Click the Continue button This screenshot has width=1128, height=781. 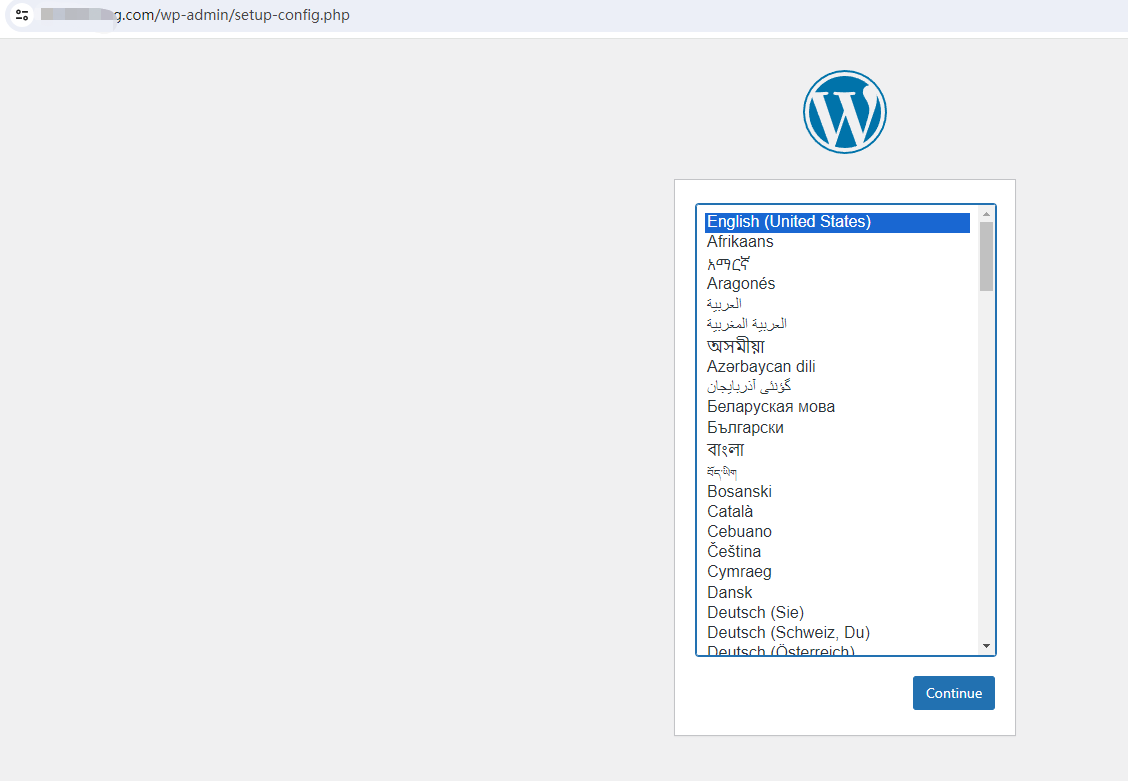[x=953, y=693]
